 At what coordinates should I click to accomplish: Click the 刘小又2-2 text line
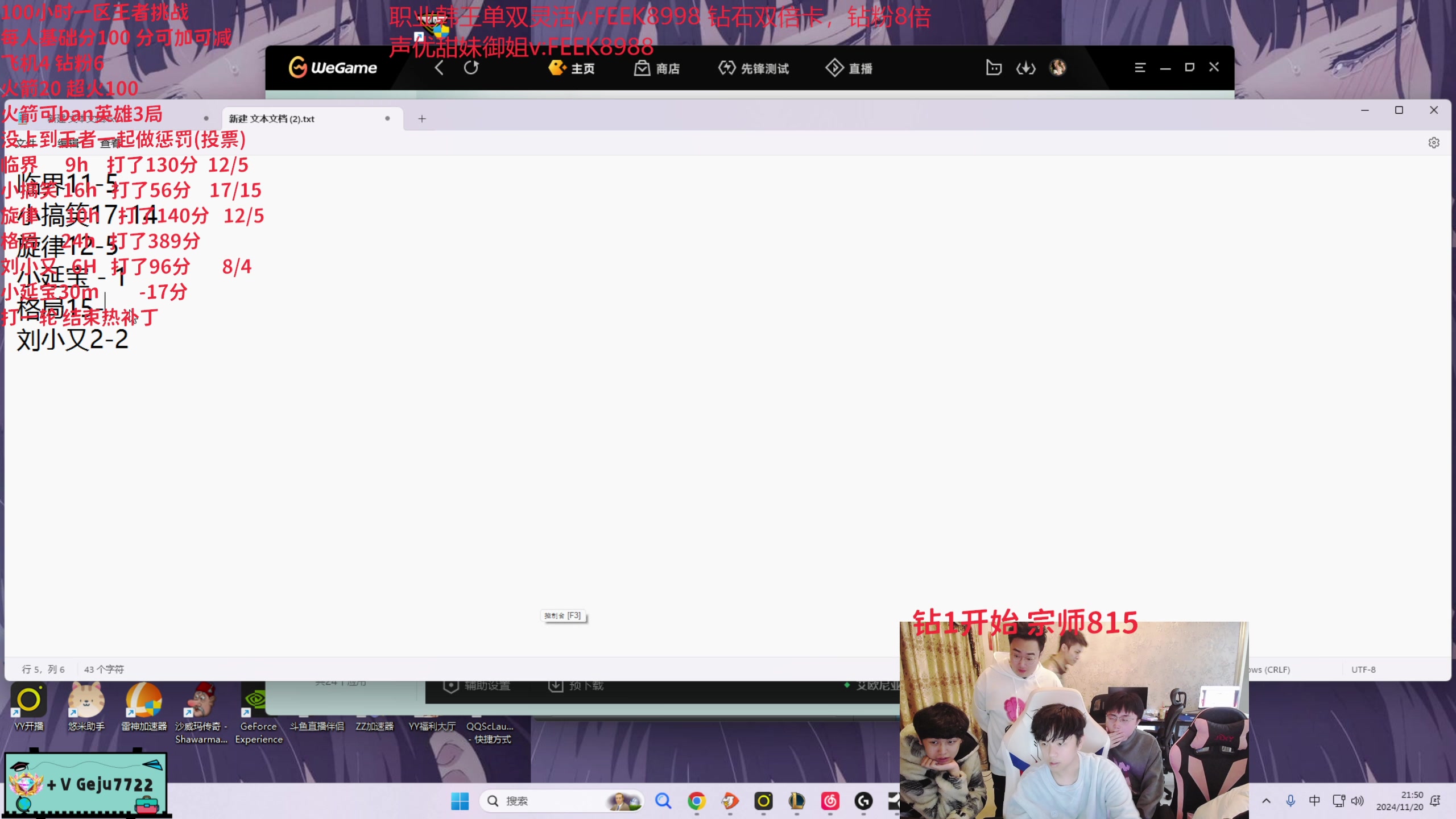pos(73,340)
